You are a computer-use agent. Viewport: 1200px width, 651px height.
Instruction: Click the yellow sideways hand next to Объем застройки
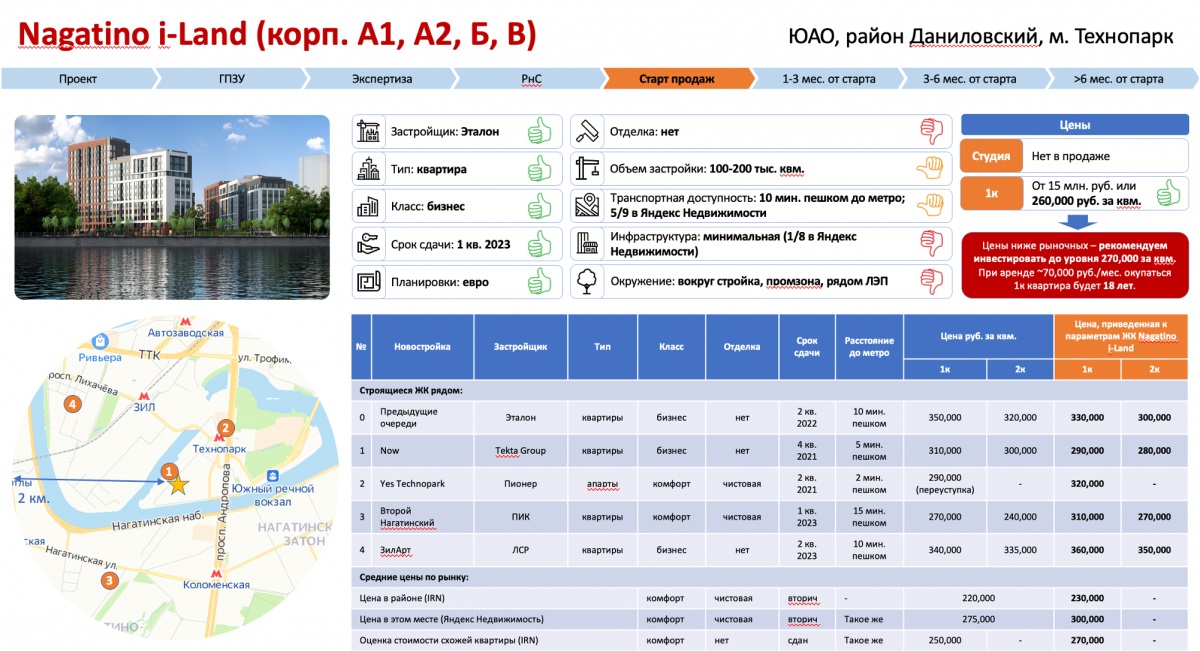pyautogui.click(x=930, y=168)
